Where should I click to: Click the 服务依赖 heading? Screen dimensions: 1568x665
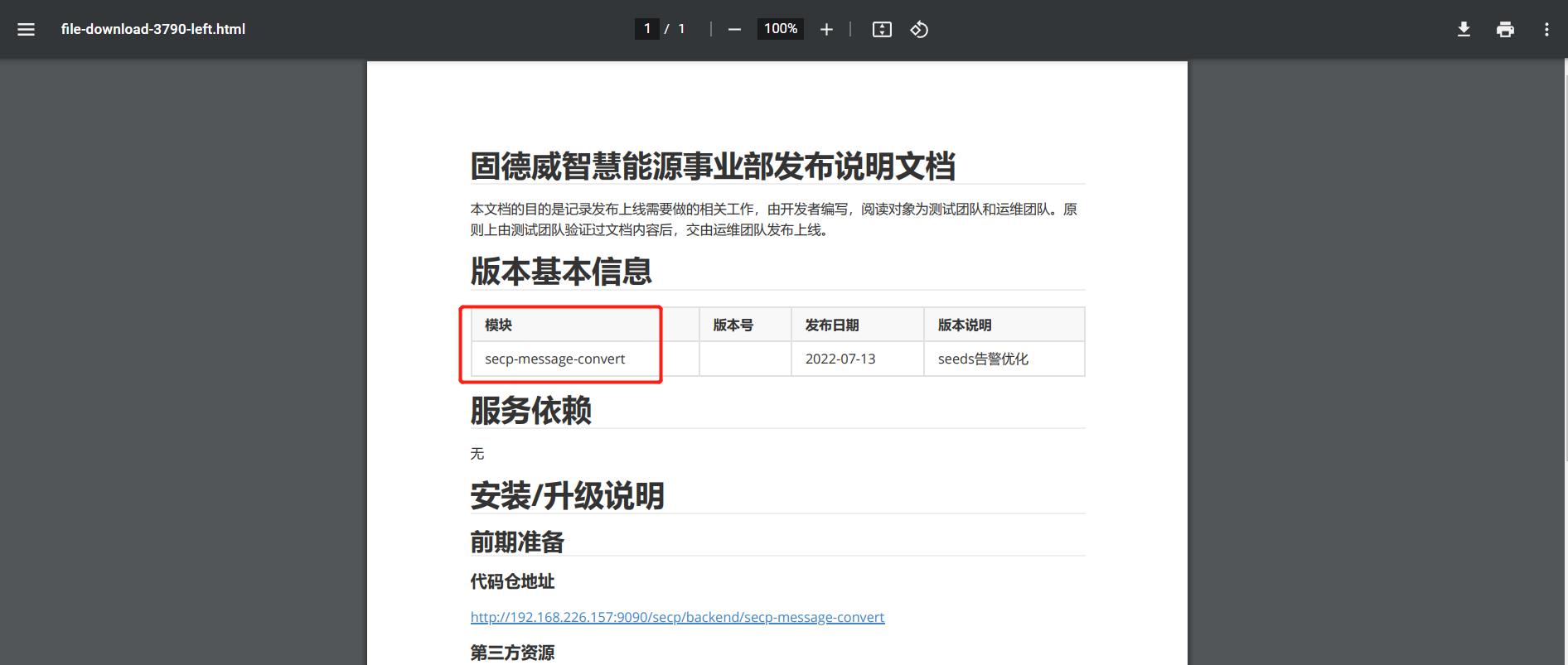click(x=531, y=410)
